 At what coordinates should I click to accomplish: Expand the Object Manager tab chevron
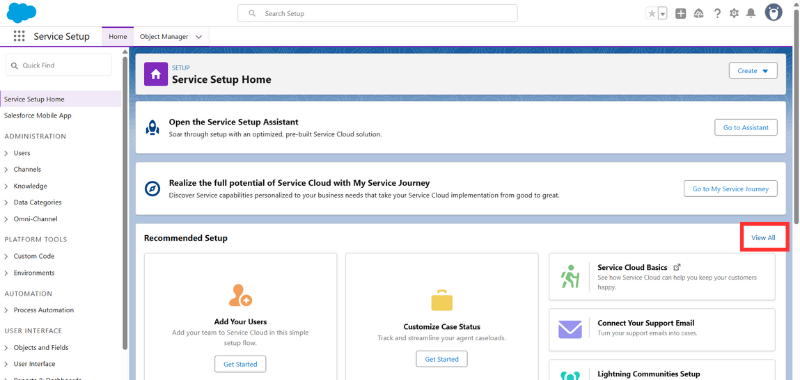[x=199, y=37]
